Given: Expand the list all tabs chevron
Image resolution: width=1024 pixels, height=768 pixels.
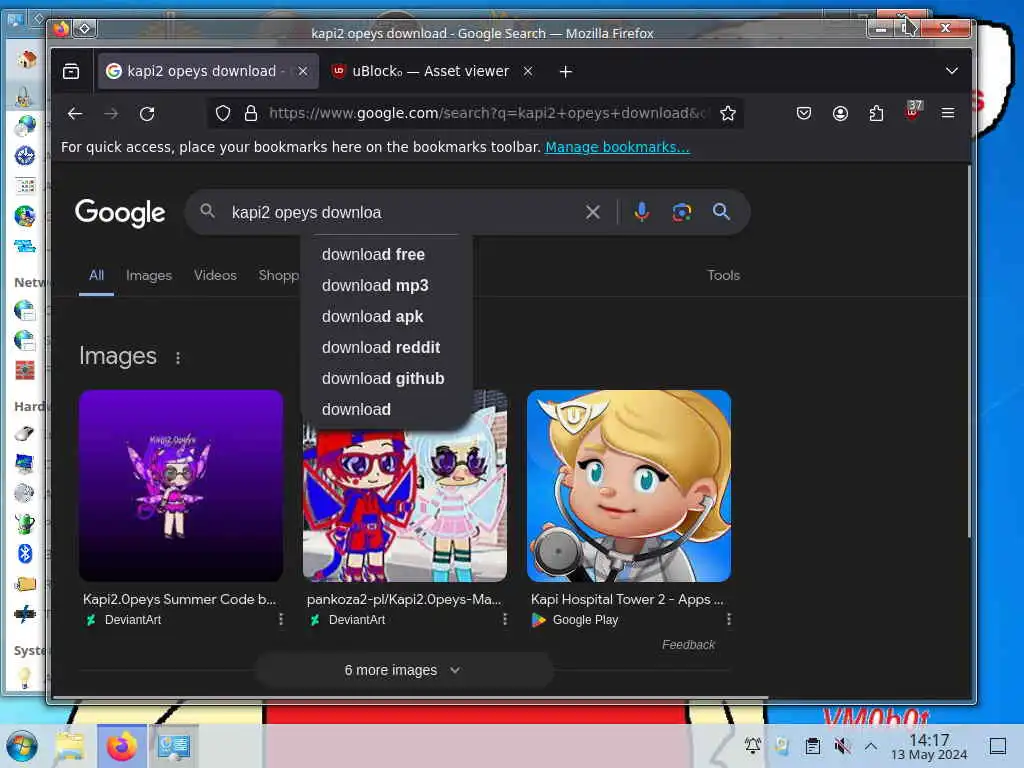Looking at the screenshot, I should point(952,71).
